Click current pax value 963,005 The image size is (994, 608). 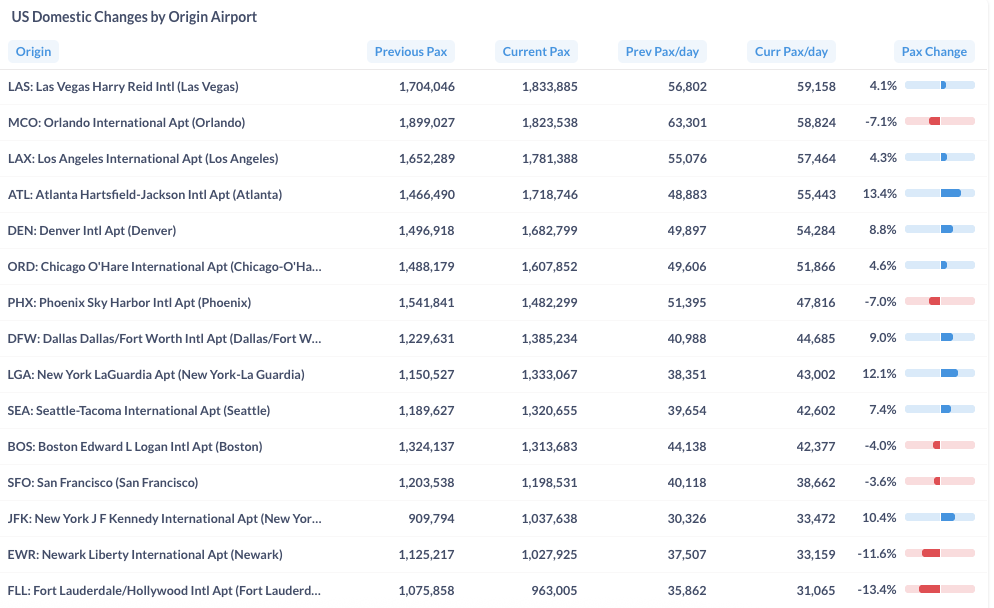554,591
